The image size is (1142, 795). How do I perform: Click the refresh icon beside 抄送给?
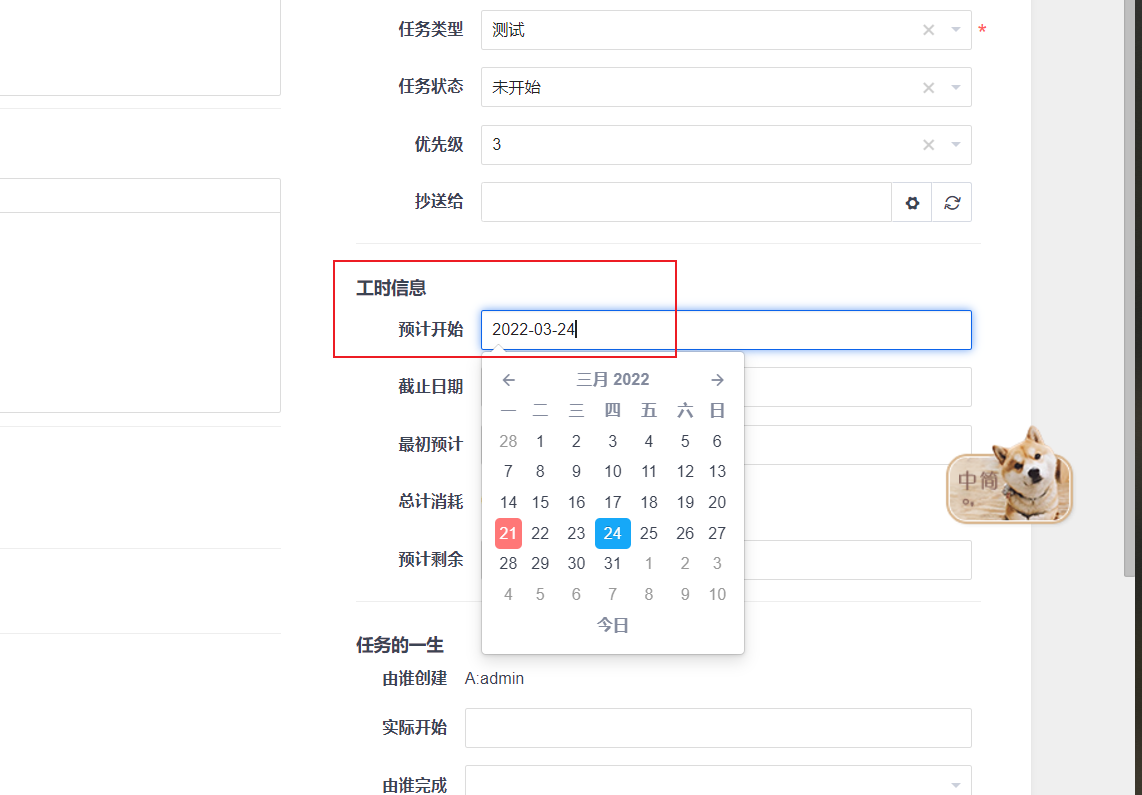point(952,202)
